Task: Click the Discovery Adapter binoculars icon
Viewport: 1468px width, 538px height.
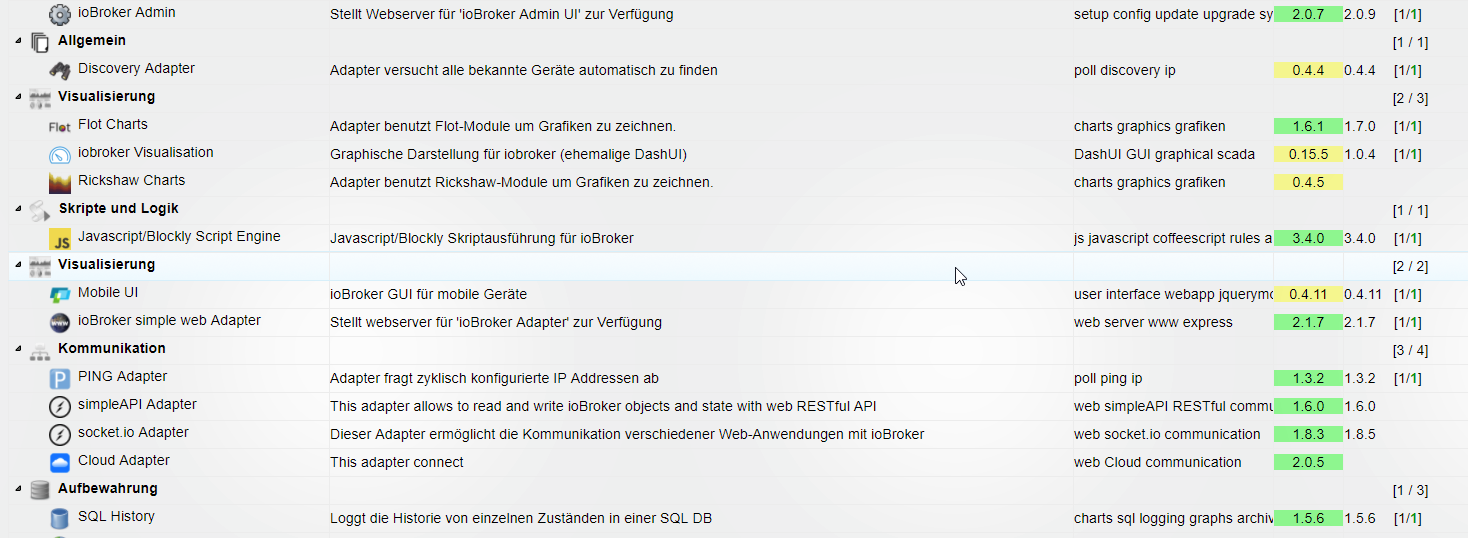Action: point(60,70)
